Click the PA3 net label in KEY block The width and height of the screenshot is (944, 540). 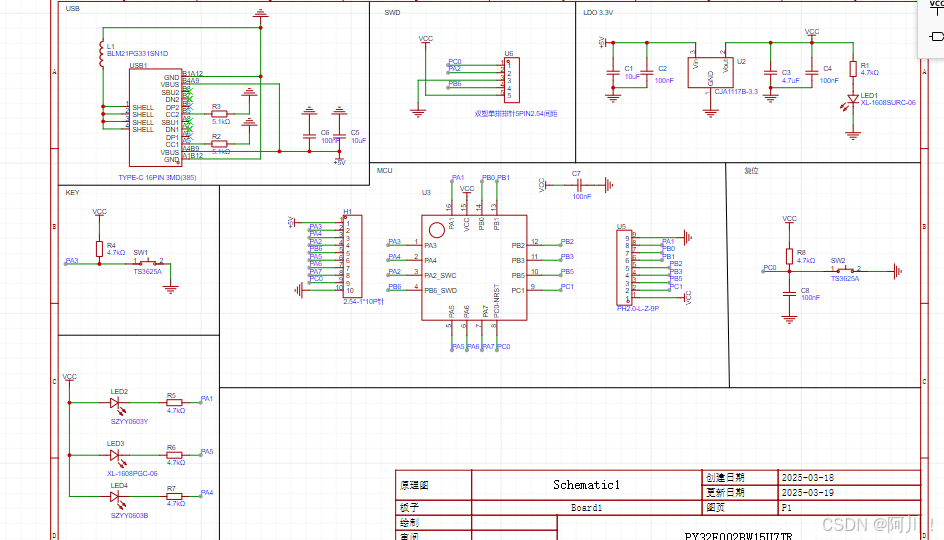click(72, 261)
